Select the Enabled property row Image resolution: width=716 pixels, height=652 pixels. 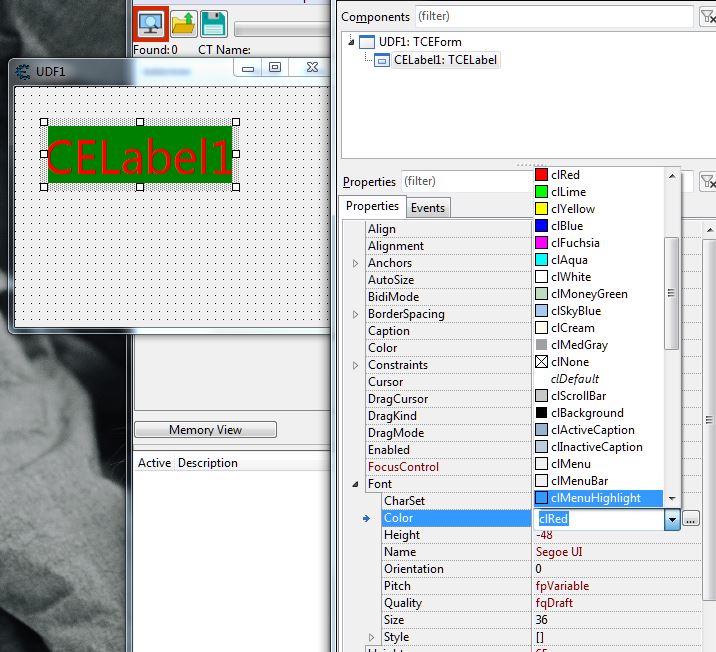coord(448,450)
